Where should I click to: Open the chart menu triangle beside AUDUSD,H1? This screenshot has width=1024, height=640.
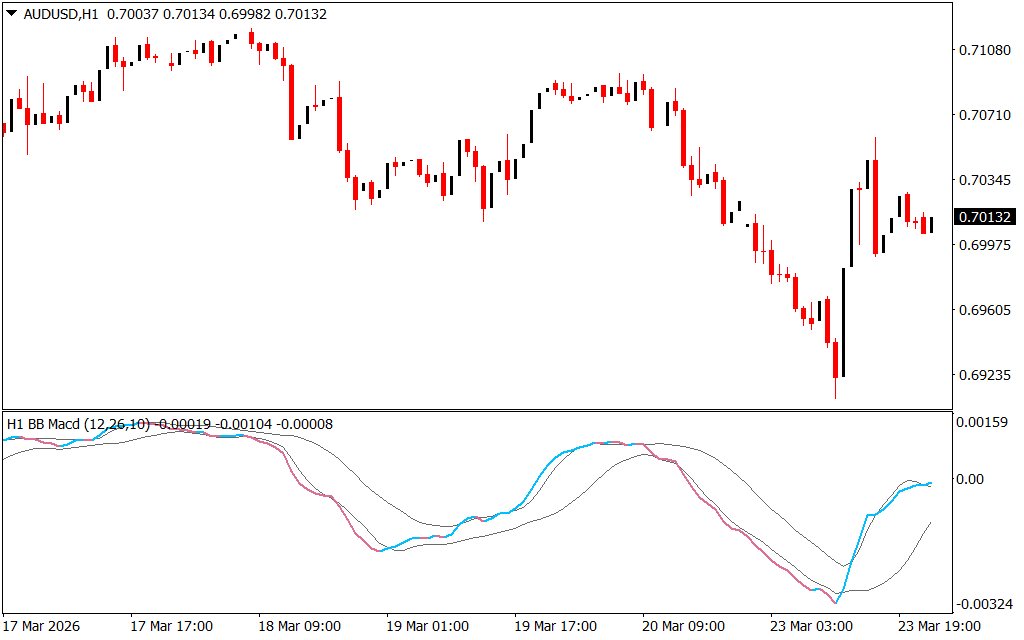11,14
